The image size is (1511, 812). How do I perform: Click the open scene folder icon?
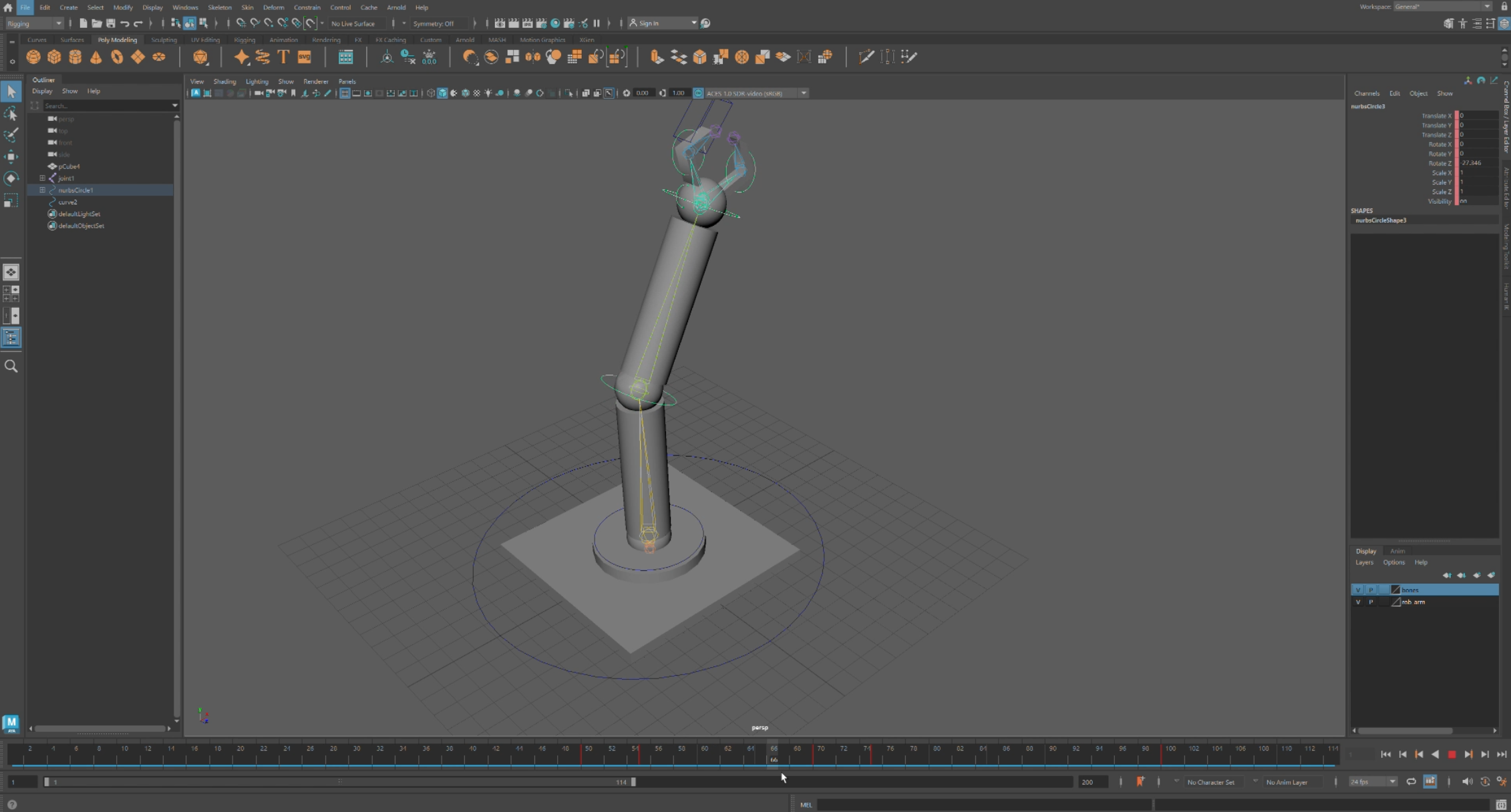click(97, 23)
